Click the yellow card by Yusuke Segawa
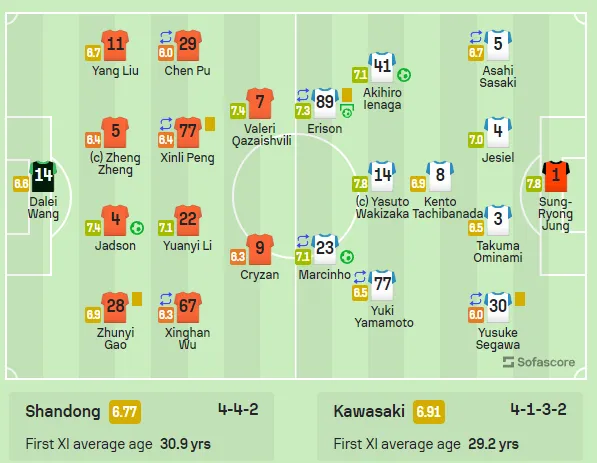The image size is (597, 463). [x=520, y=299]
